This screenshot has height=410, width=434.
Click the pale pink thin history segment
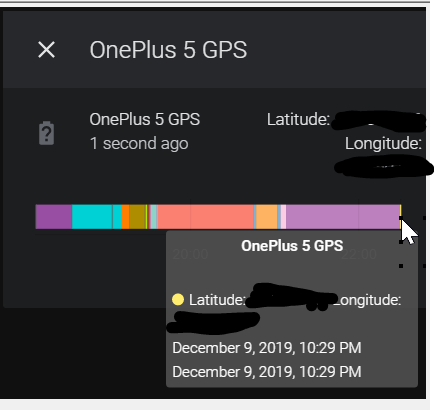[x=283, y=217]
